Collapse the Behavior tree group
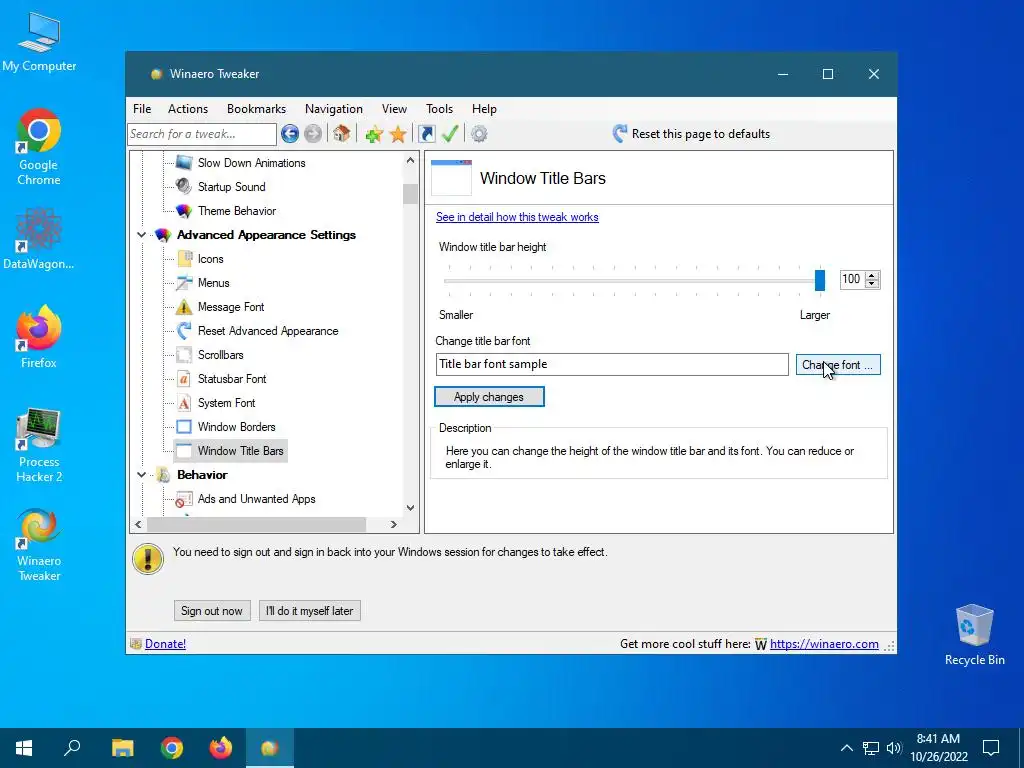The height and width of the screenshot is (768, 1024). pos(141,475)
